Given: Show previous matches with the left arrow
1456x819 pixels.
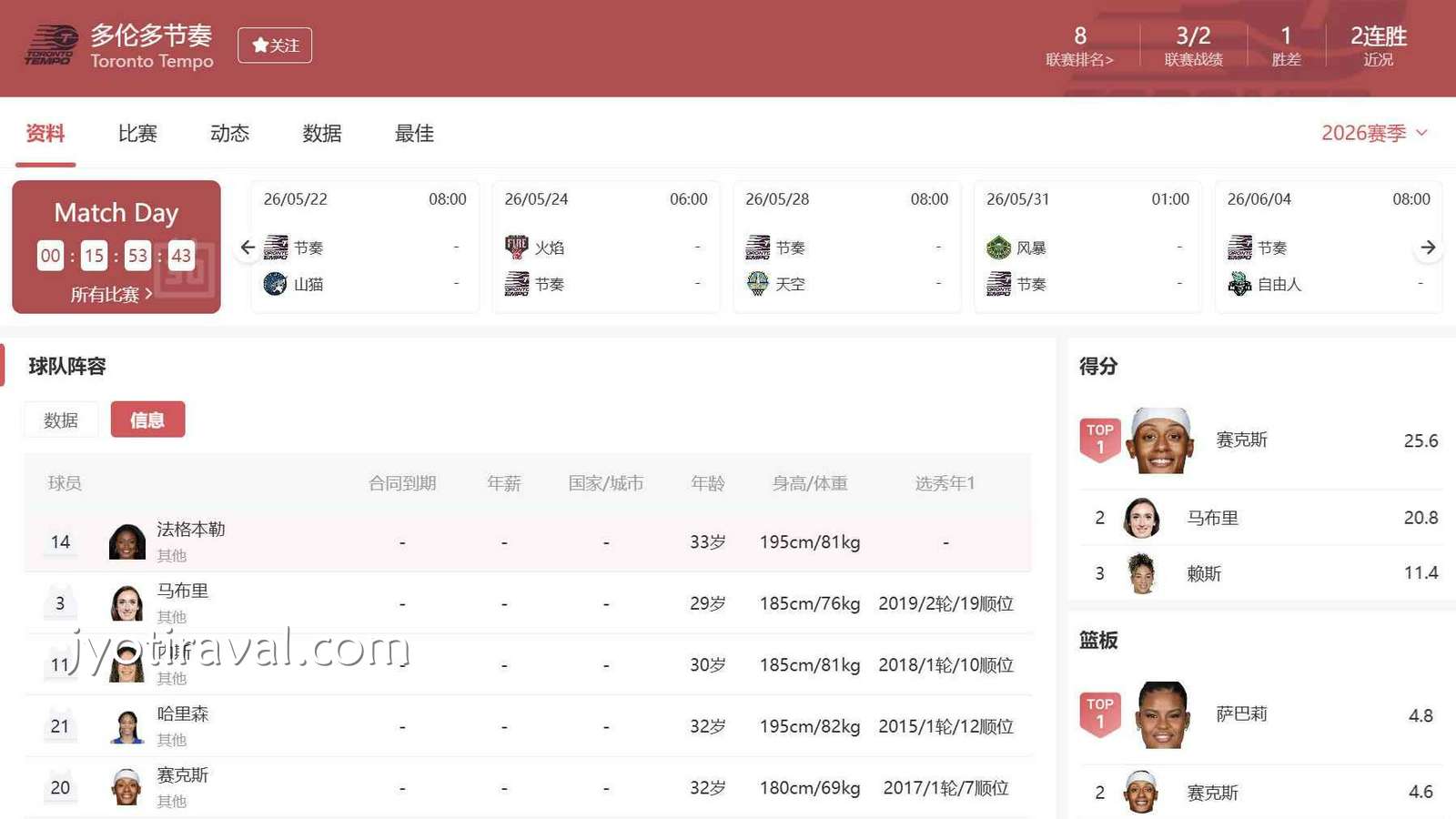Looking at the screenshot, I should [x=248, y=248].
